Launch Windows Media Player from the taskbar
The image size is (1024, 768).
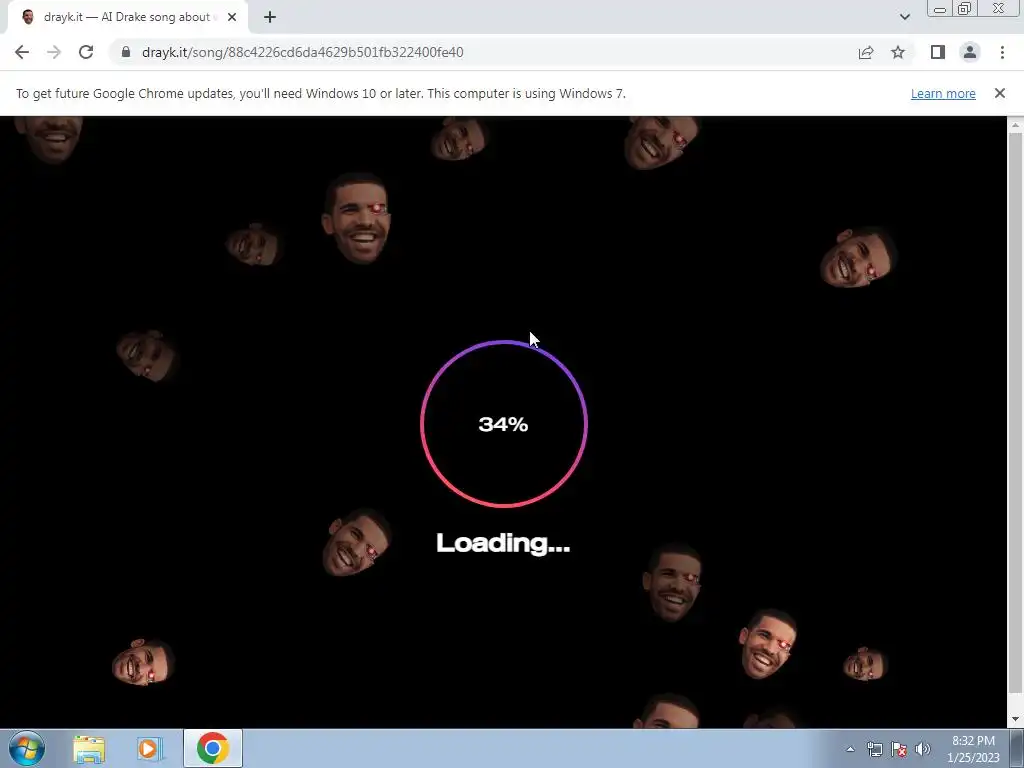tap(150, 749)
